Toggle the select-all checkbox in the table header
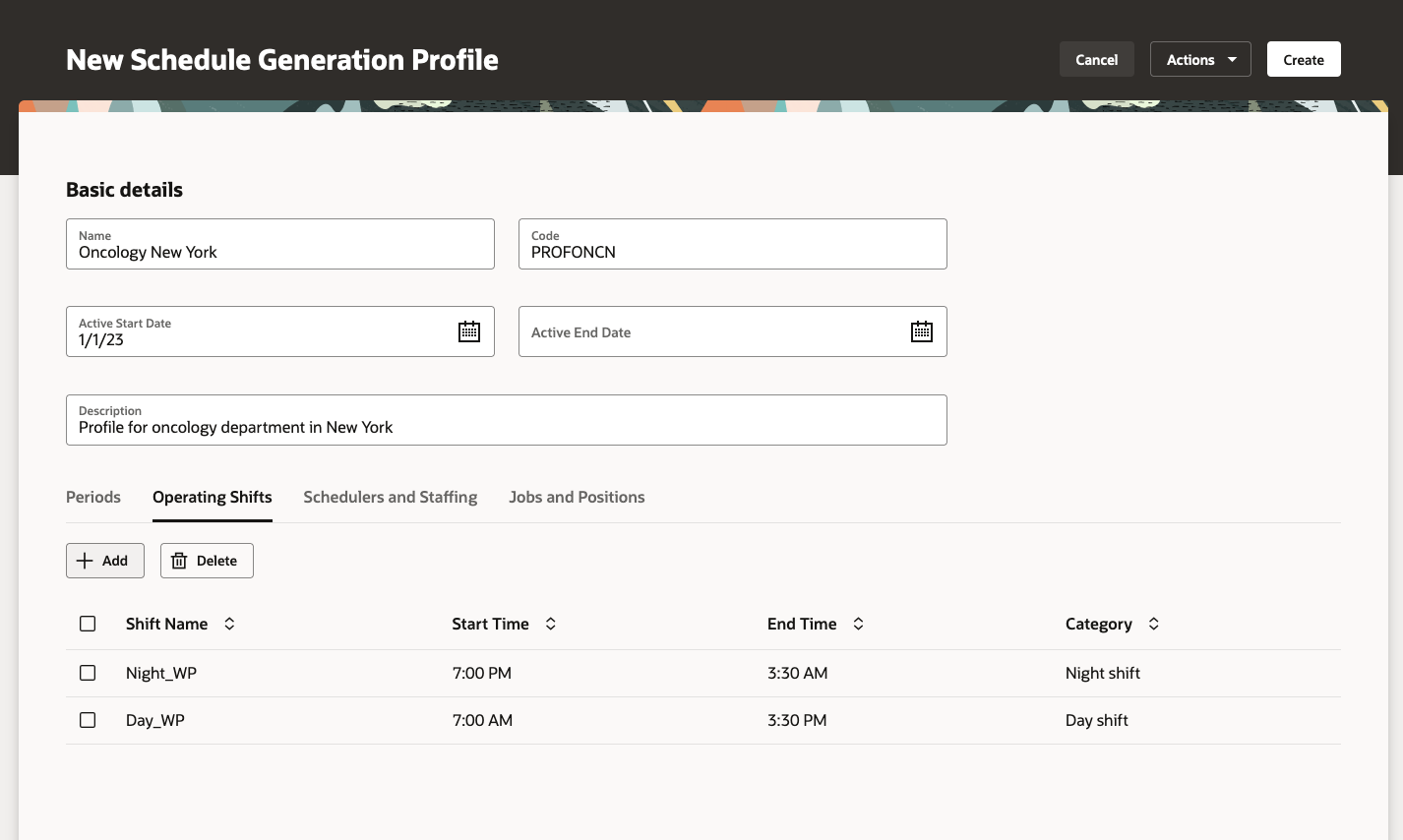The image size is (1403, 840). tap(88, 623)
